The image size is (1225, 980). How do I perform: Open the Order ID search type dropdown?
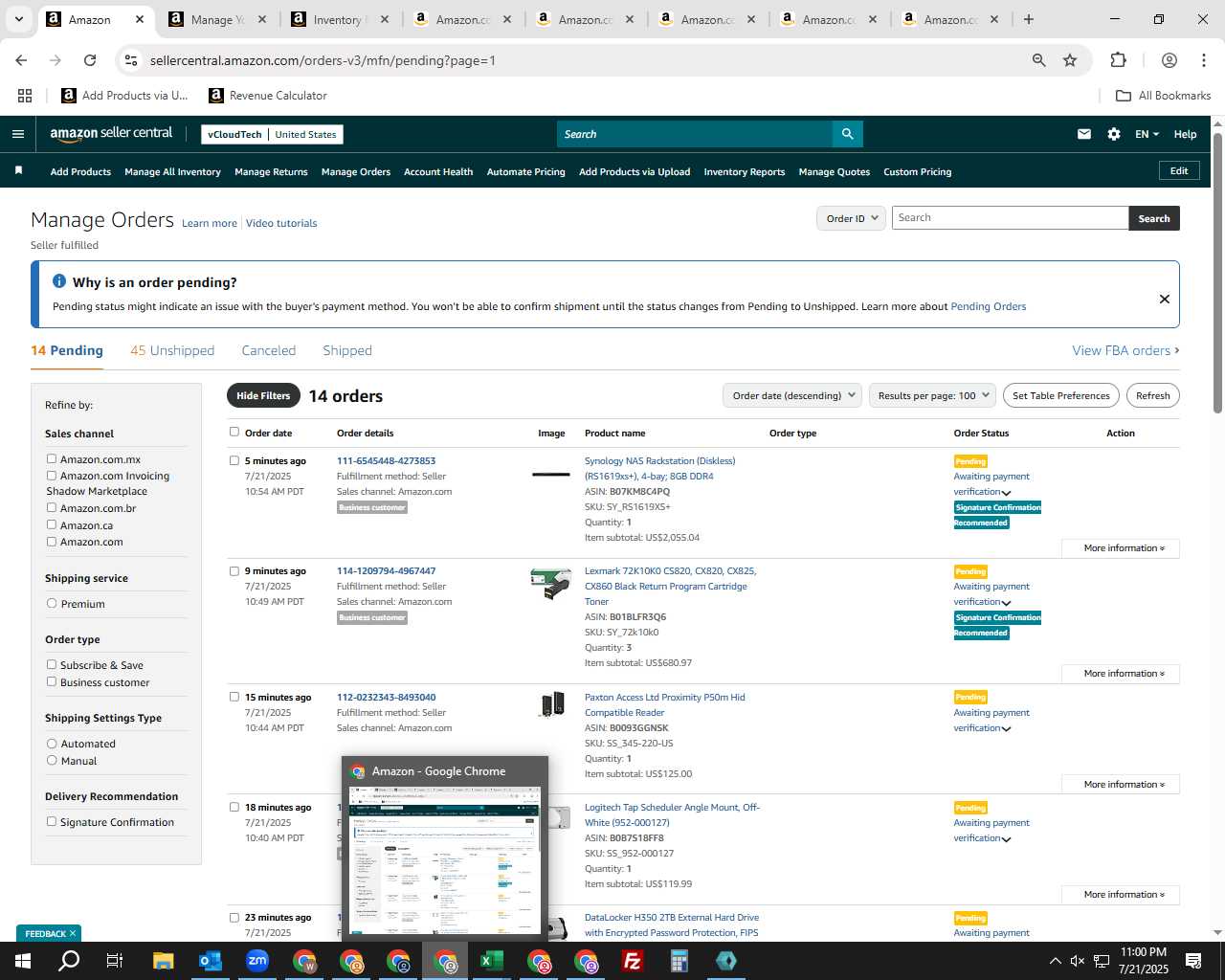[852, 218]
